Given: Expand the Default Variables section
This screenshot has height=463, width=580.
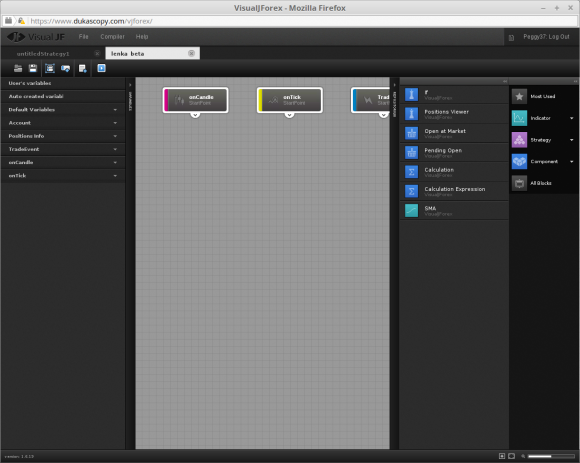Looking at the screenshot, I should tap(63, 110).
